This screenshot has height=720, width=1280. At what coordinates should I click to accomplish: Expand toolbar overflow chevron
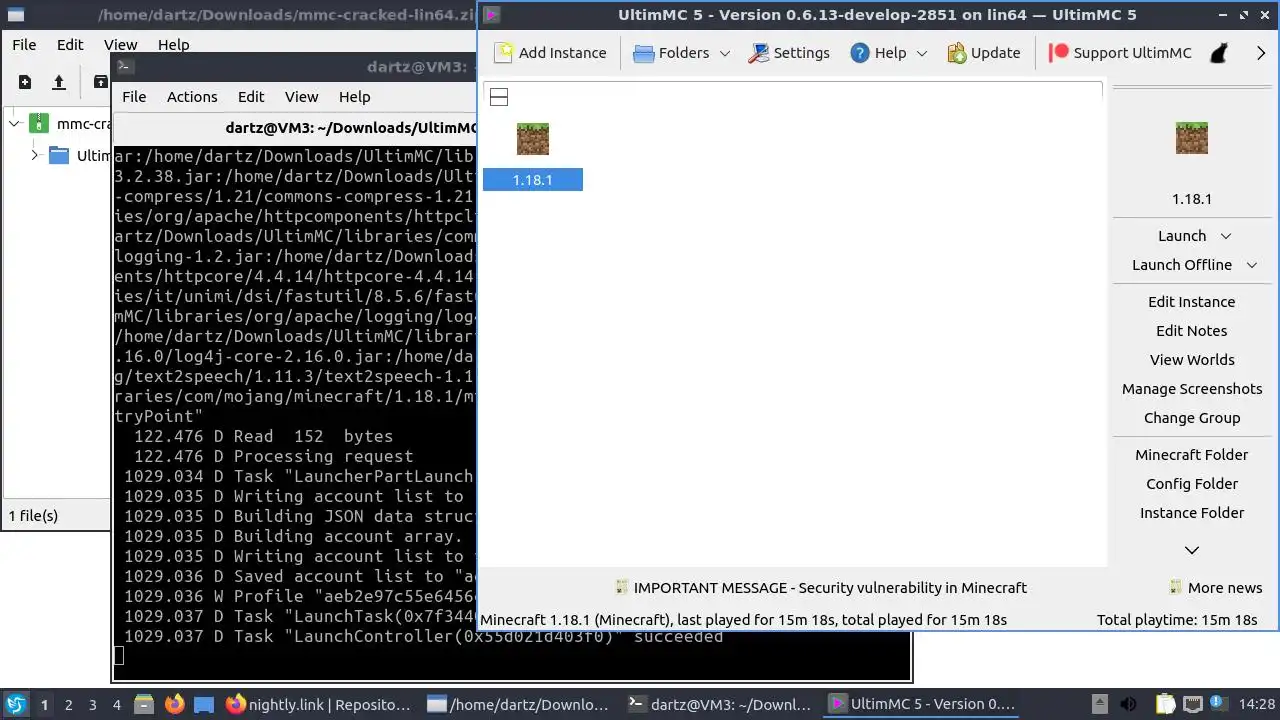click(x=1261, y=53)
